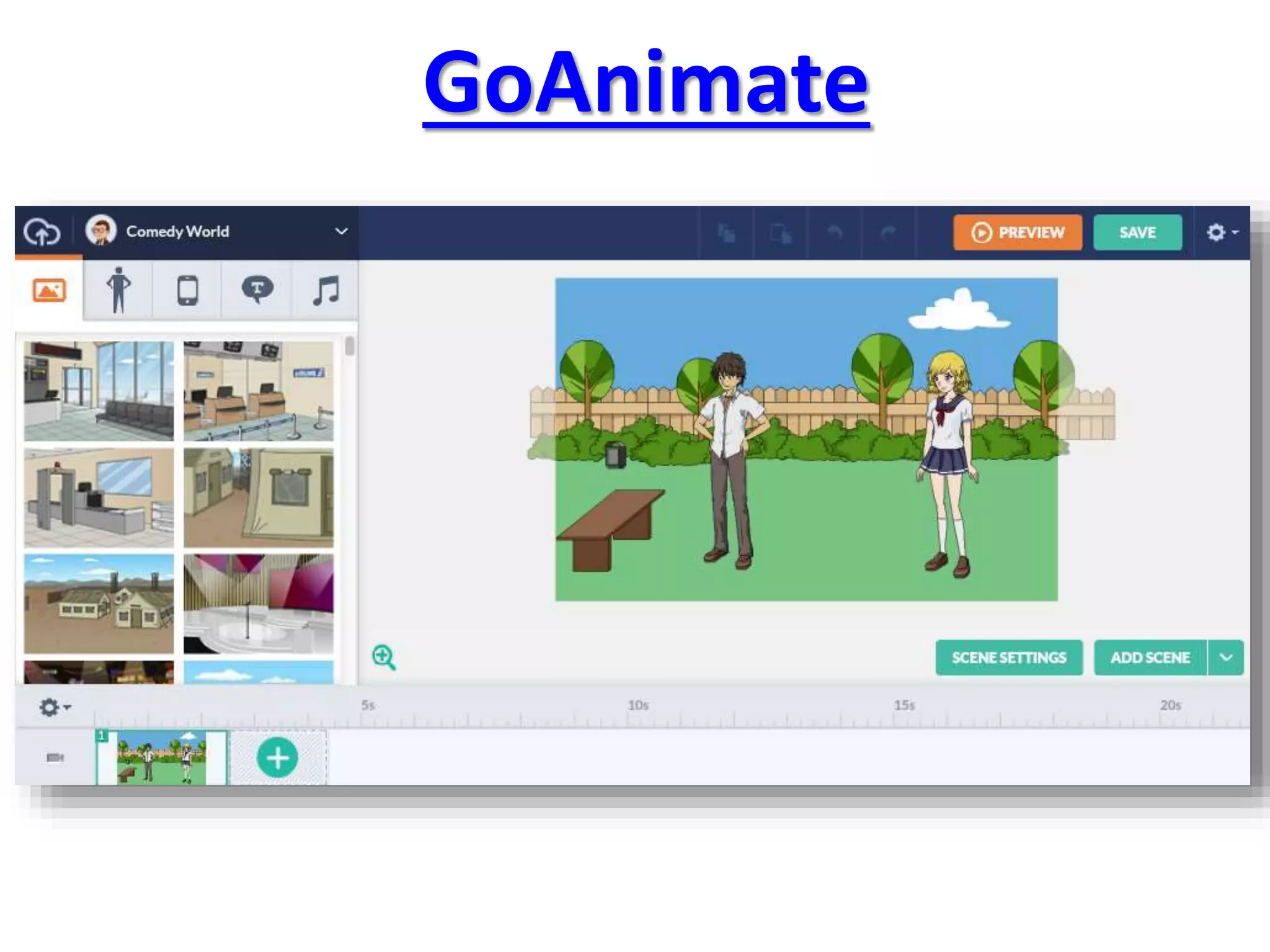Select the trash can prop on stage

(616, 455)
